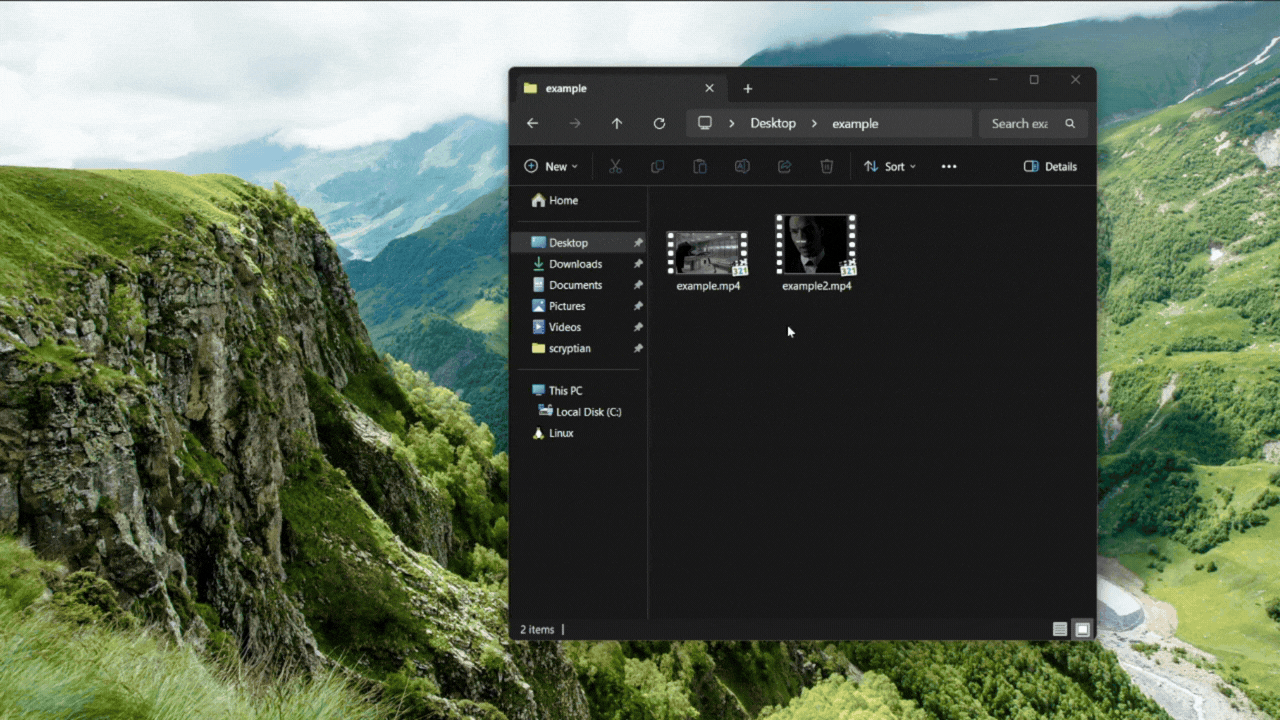The image size is (1280, 720).
Task: Click the 2 items status text
Action: pyautogui.click(x=537, y=630)
